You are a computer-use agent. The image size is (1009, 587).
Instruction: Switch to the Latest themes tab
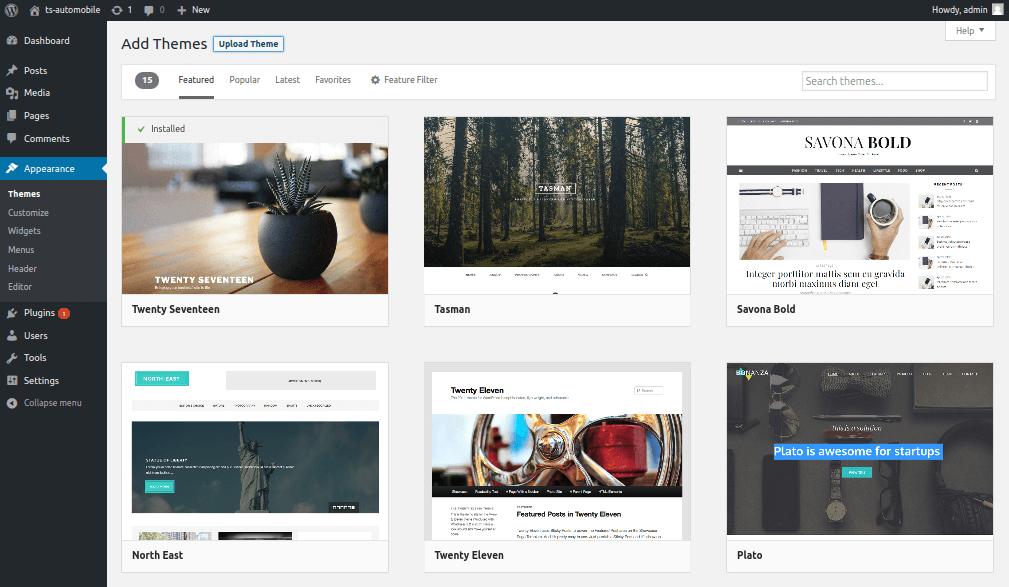click(x=287, y=80)
